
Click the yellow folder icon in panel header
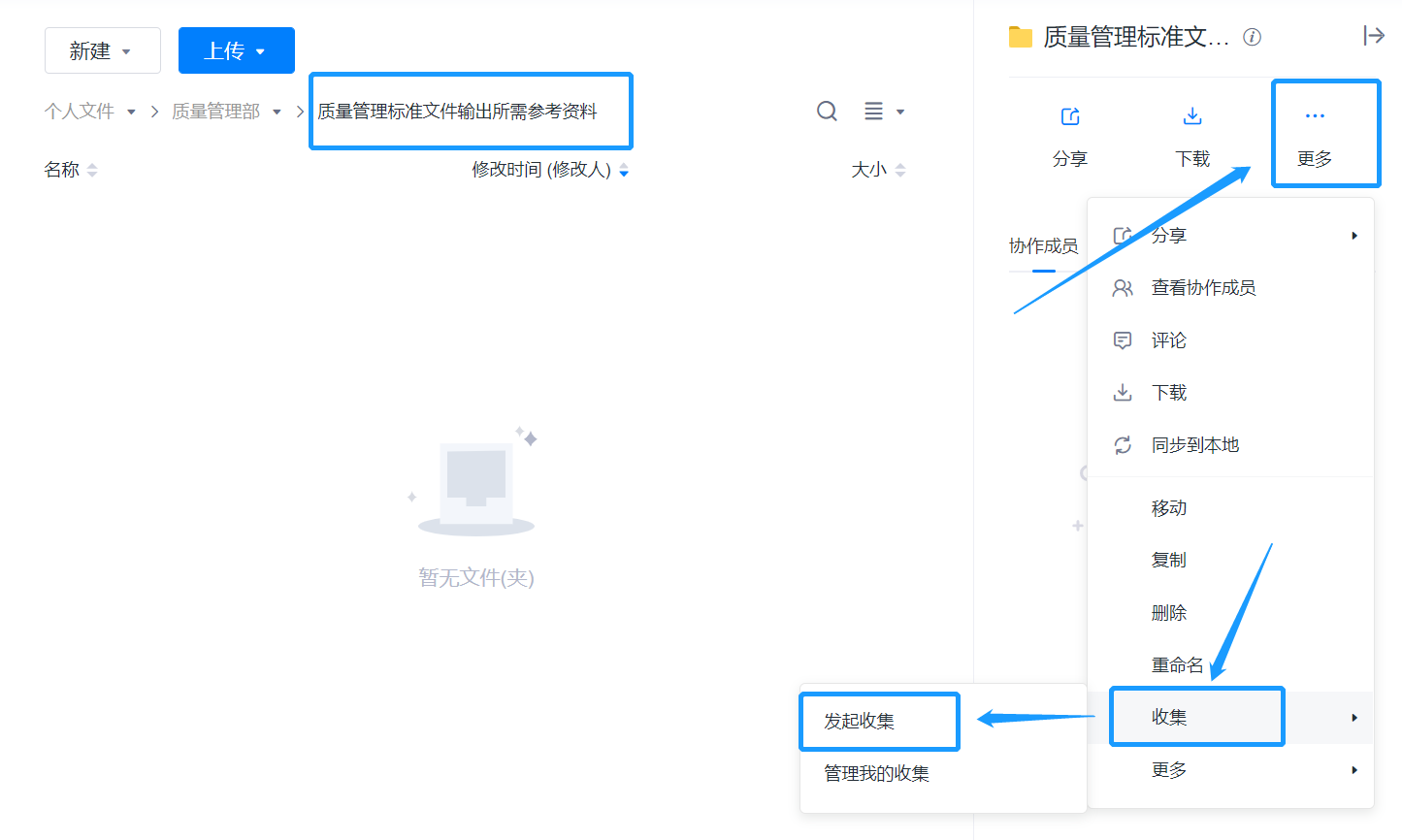click(x=1021, y=37)
